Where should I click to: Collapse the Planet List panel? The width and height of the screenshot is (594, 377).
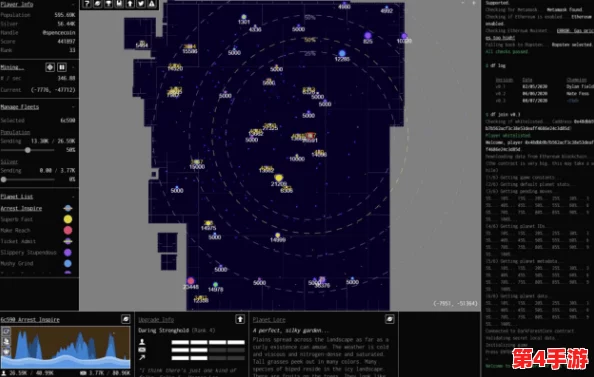[73, 197]
